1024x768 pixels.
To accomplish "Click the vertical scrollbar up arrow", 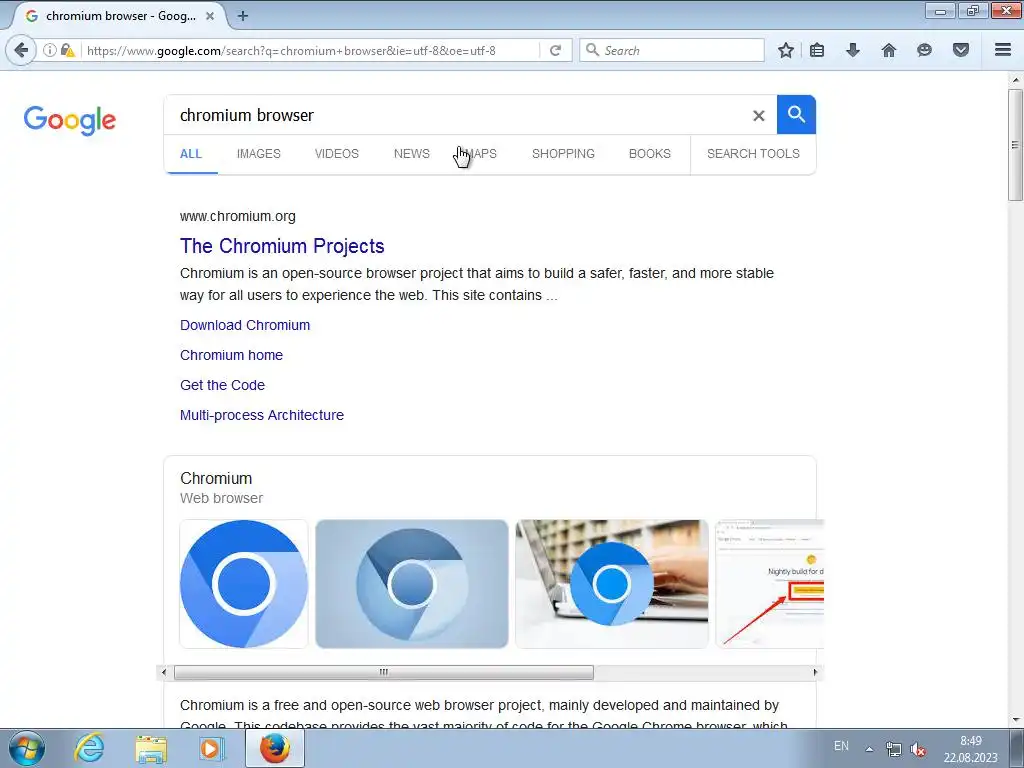I will point(1016,80).
